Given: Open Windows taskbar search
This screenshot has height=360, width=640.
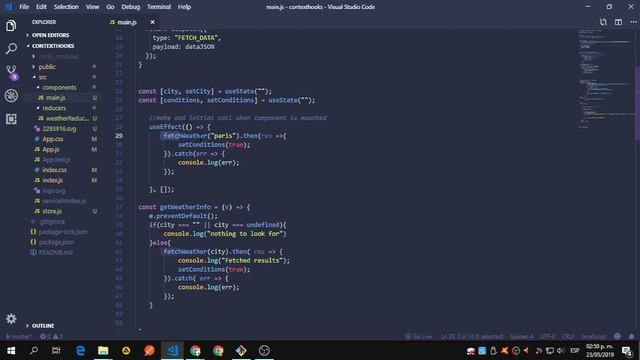Looking at the screenshot, I should (34, 351).
